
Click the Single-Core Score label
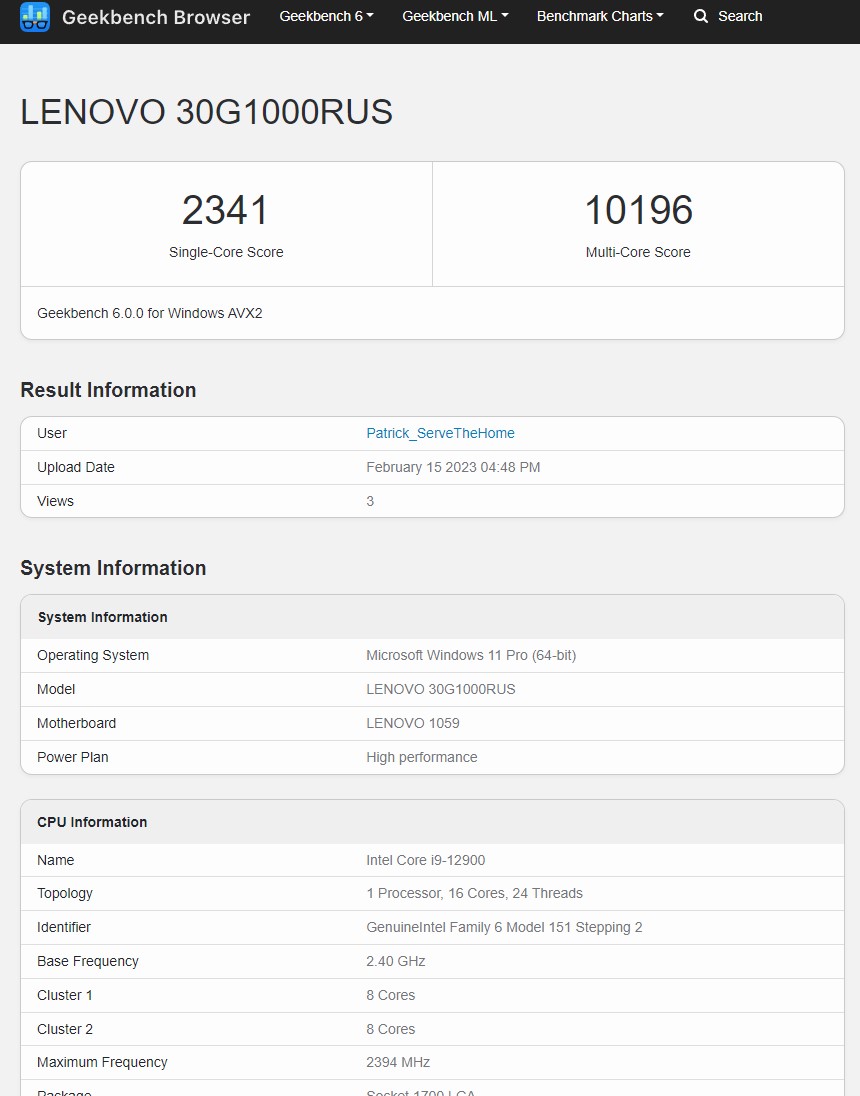point(226,252)
